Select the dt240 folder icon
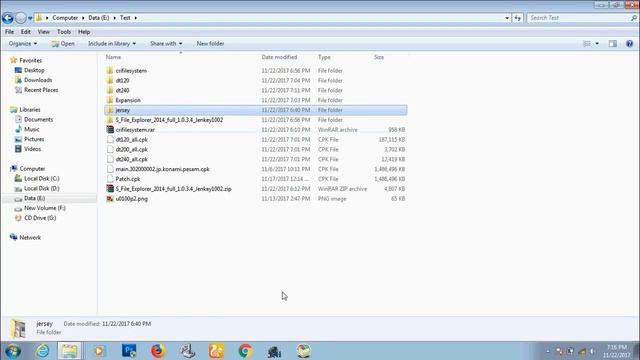The image size is (640, 360). coord(110,90)
